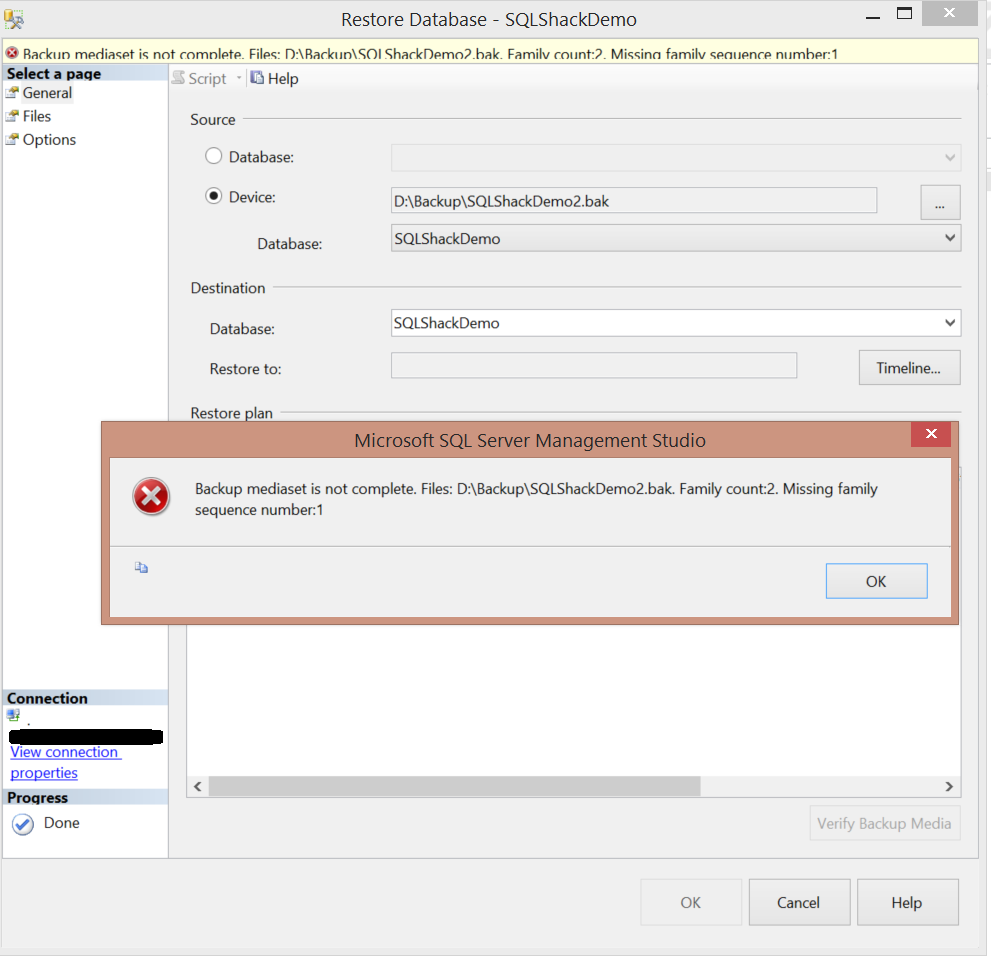This screenshot has width=991, height=957.
Task: Click OK in the error dialog
Action: [876, 581]
